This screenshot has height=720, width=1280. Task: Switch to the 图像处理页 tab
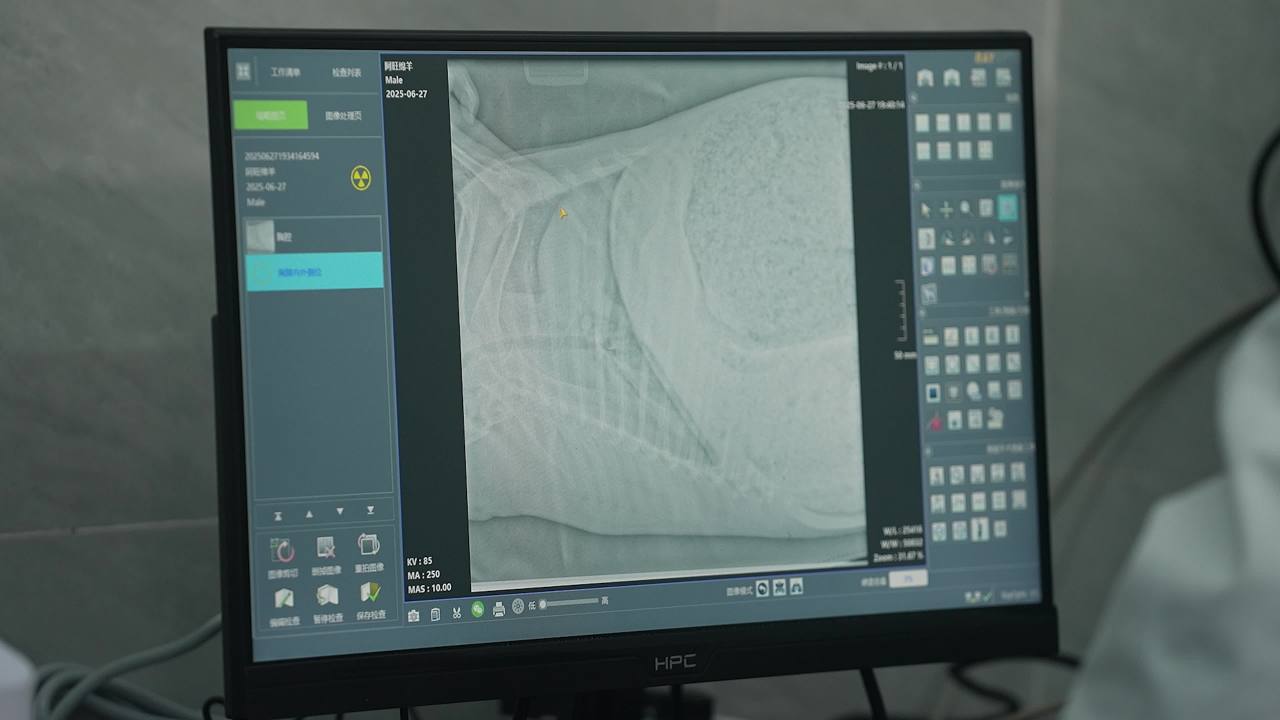pos(343,116)
